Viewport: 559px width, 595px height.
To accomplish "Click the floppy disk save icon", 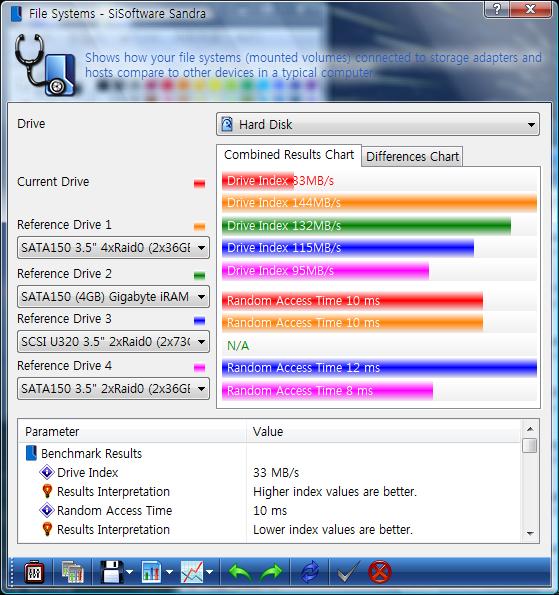I will [x=112, y=573].
